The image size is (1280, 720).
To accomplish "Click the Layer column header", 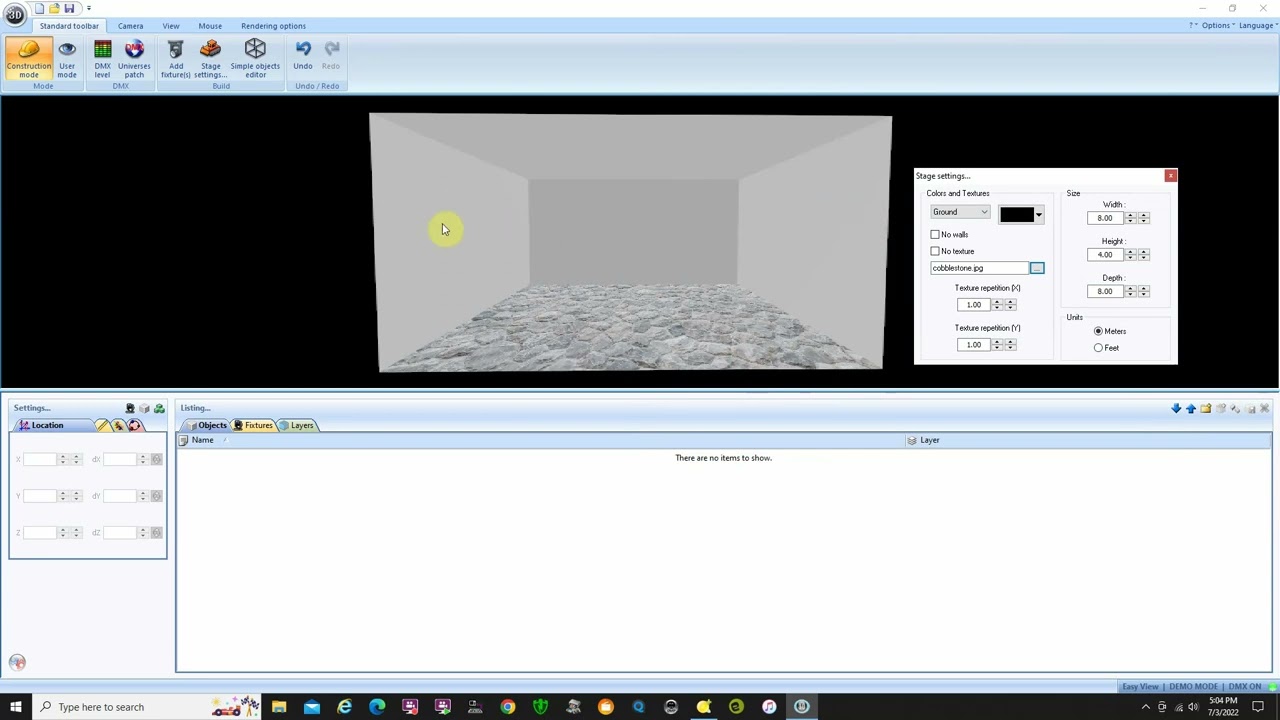I will click(x=1088, y=440).
